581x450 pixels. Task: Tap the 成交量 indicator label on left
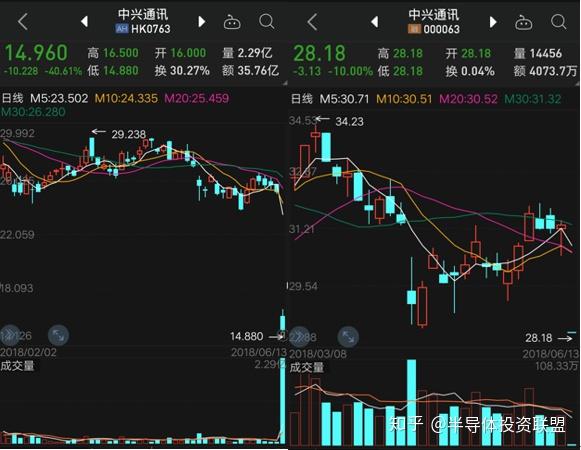click(17, 366)
